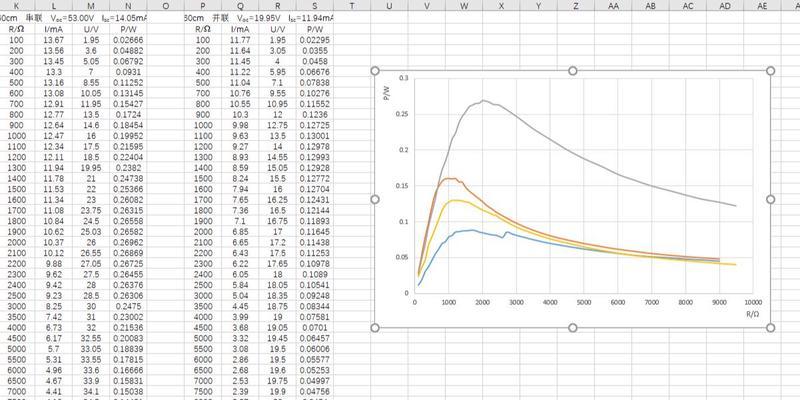Select cell with current 9.98

(x=240, y=125)
